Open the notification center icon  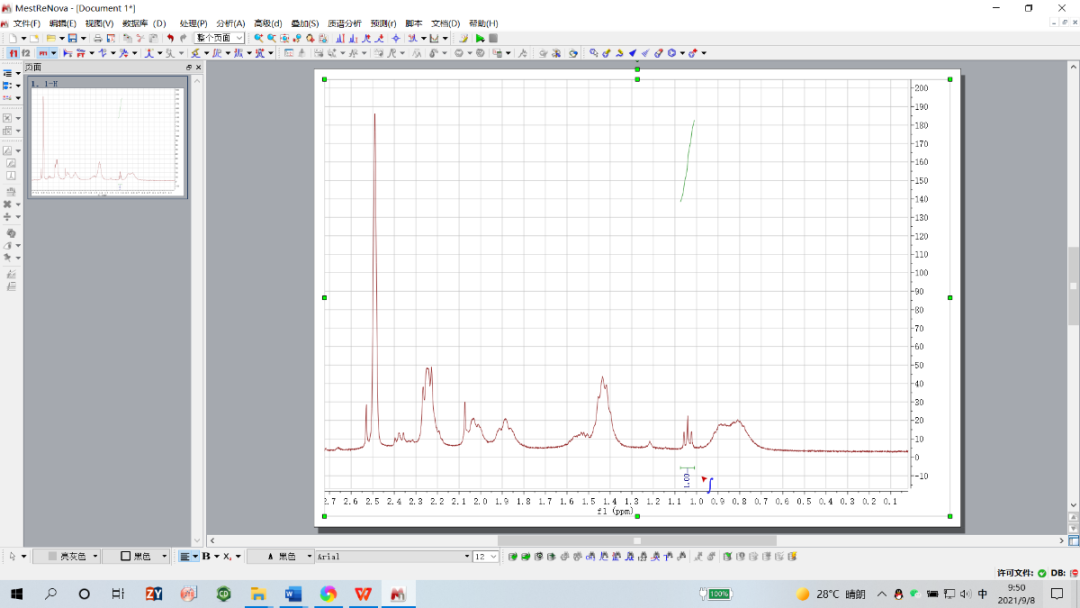1057,594
